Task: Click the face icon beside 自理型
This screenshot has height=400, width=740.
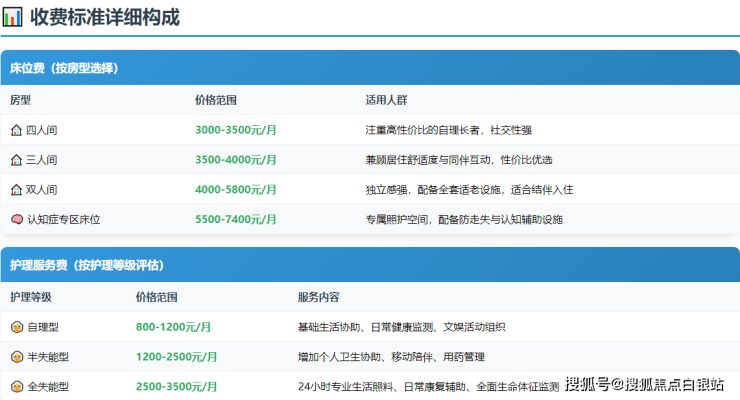Action: point(16,327)
